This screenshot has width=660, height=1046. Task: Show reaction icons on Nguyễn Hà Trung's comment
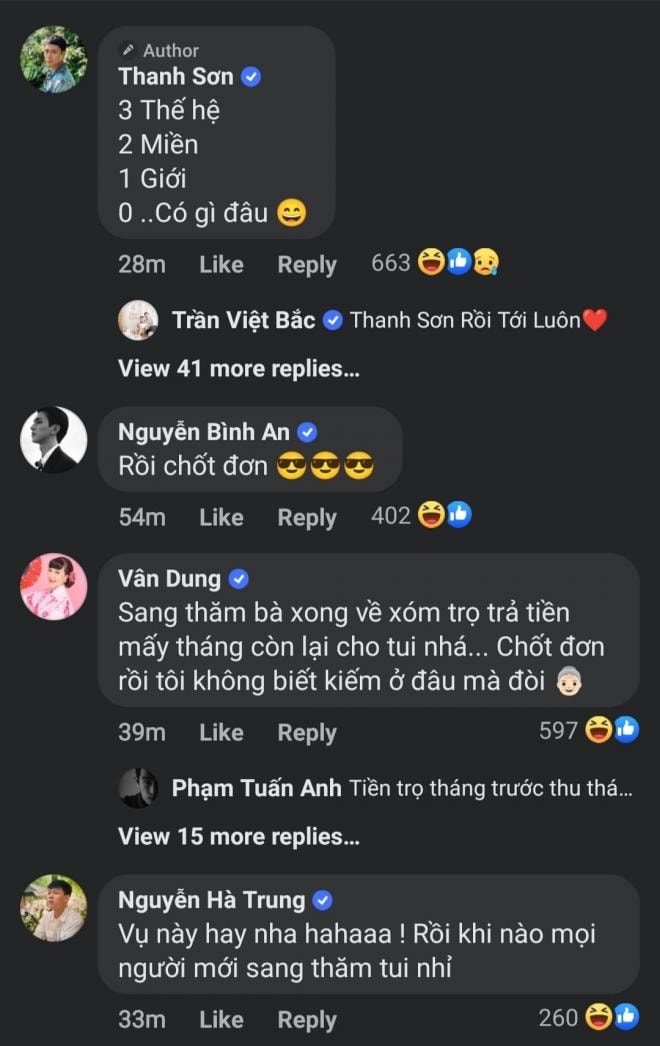pos(612,1018)
